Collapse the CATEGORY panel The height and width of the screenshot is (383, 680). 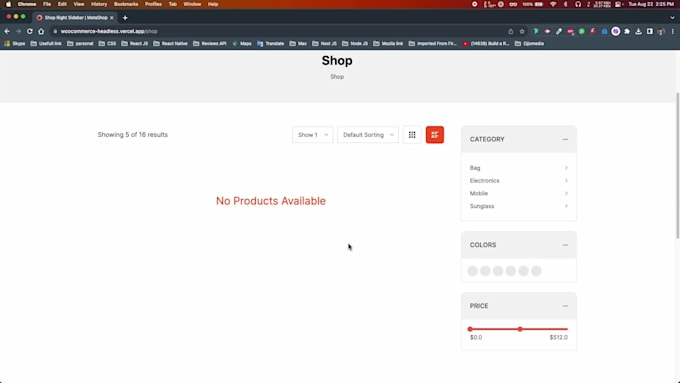(565, 139)
